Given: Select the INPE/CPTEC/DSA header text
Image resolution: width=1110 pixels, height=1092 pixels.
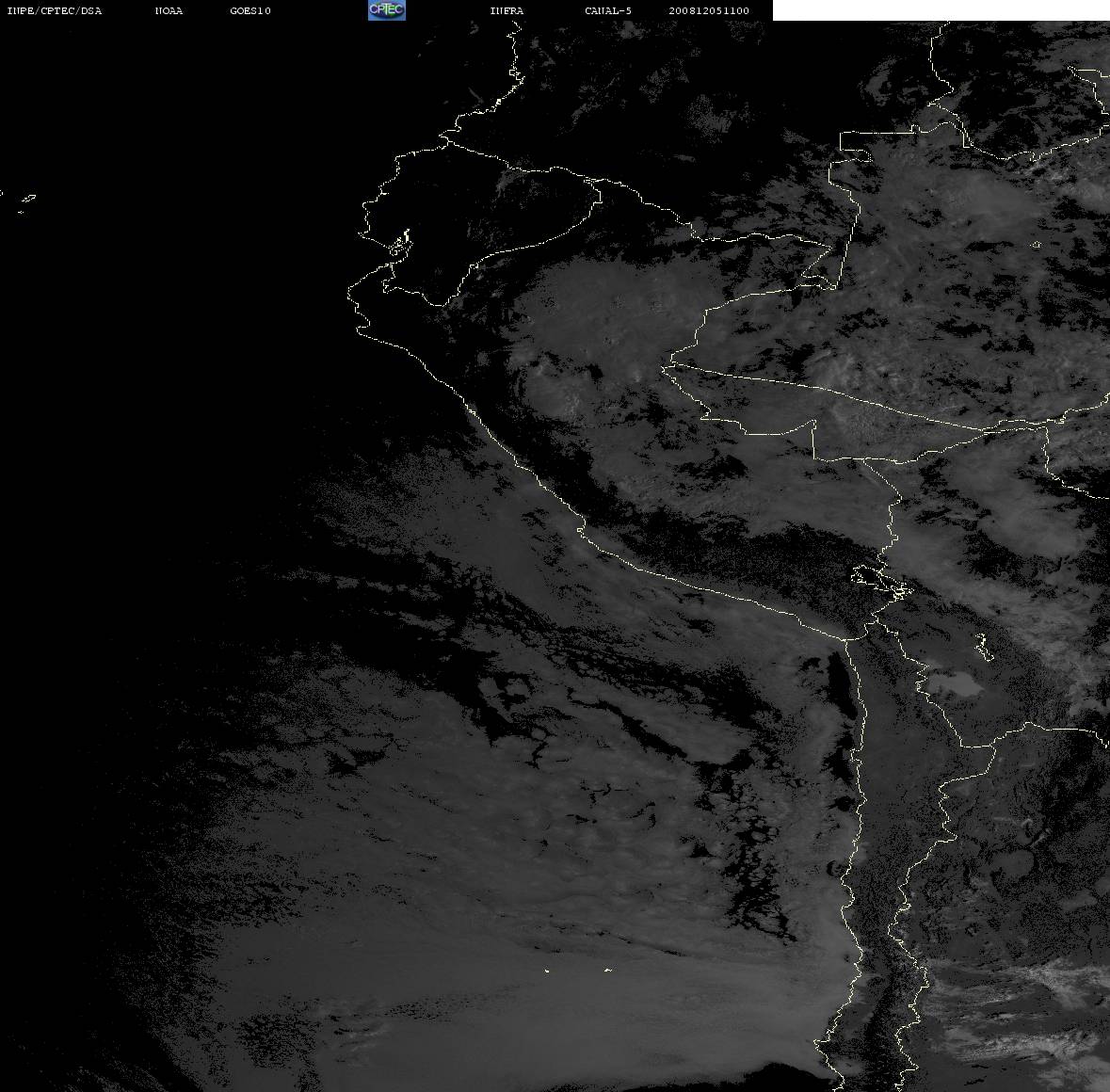Looking at the screenshot, I should click(x=55, y=10).
